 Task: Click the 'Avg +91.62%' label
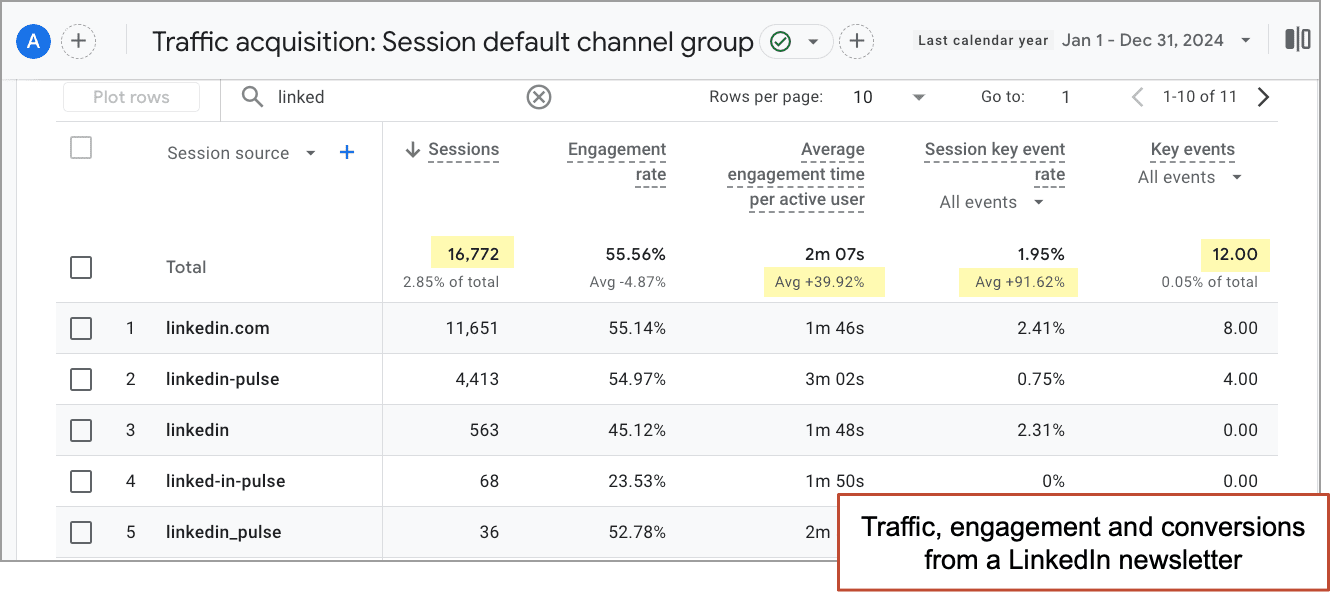[x=1019, y=282]
